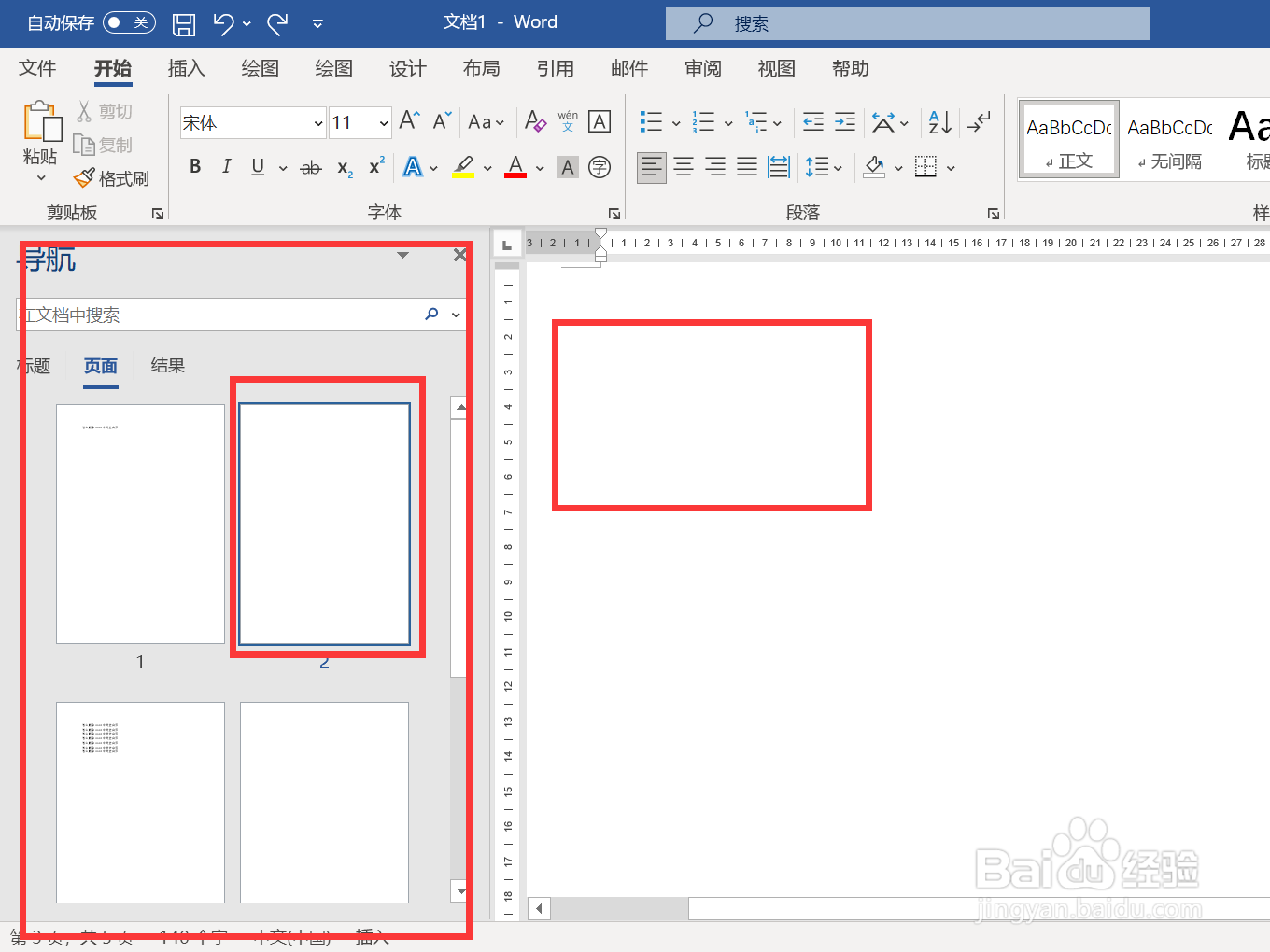
Task: Switch to the 审阅 ribbon tab
Action: point(703,68)
